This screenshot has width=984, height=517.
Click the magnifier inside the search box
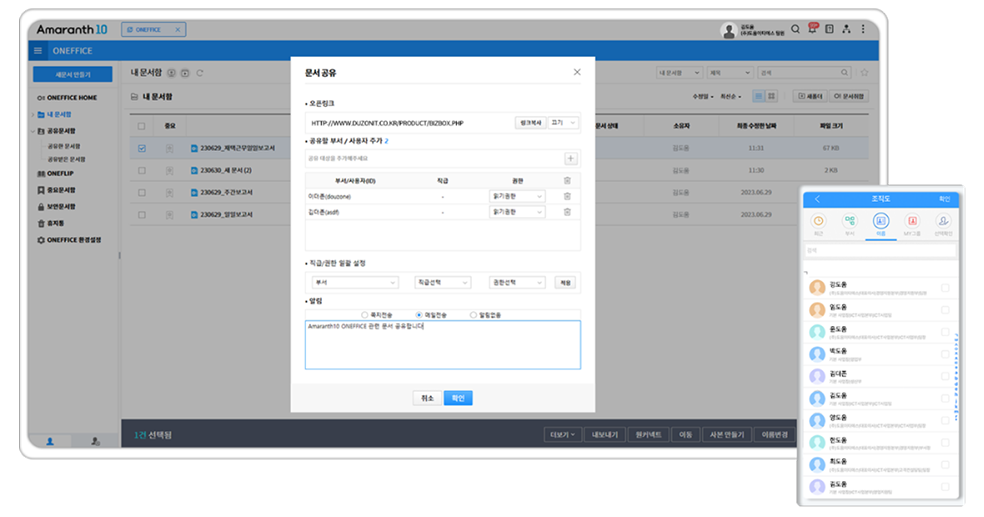[x=845, y=73]
